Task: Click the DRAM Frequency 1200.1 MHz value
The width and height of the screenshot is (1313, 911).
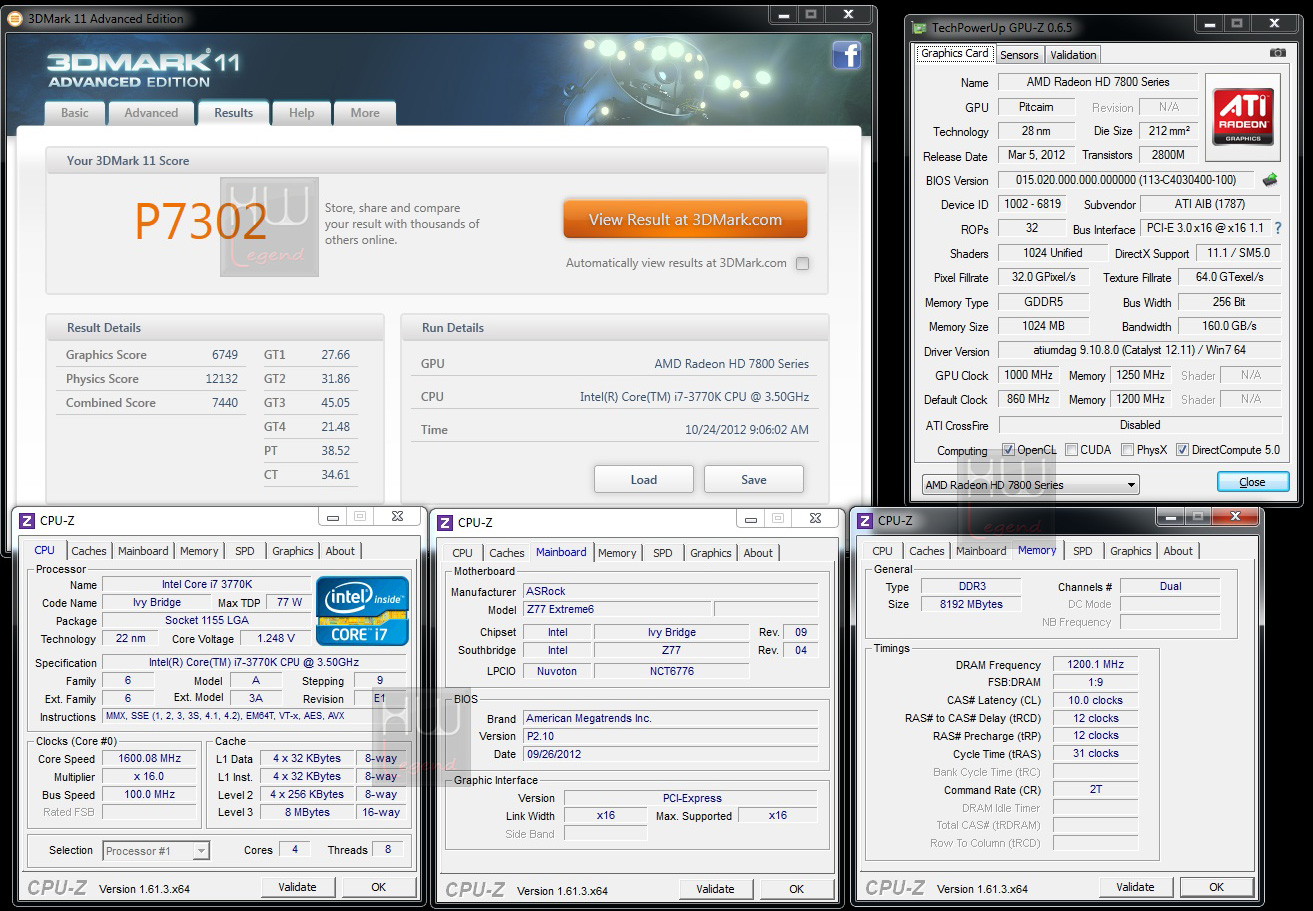Action: pyautogui.click(x=1095, y=665)
